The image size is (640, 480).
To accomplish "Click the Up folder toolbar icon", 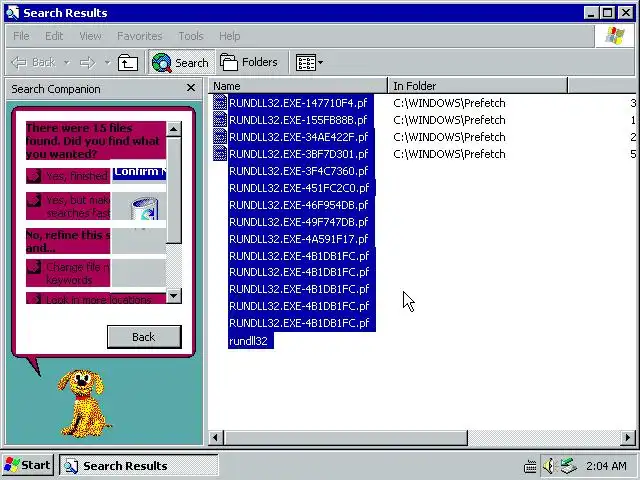I will point(128,63).
